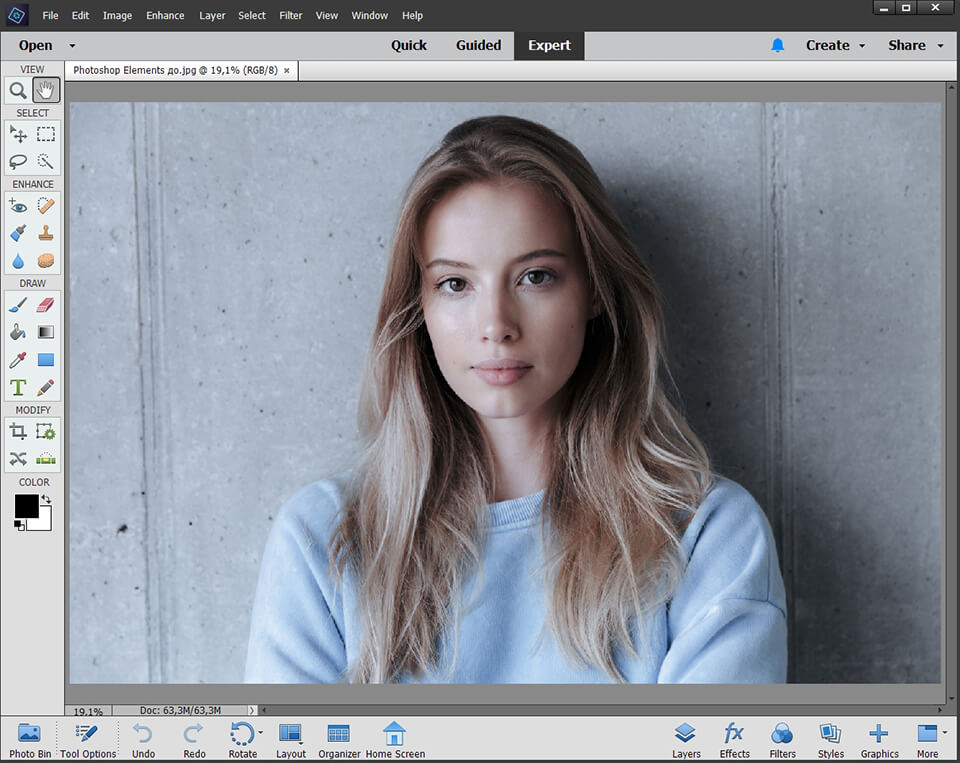
Task: Select the Rectangular Marquee tool
Action: 46,133
